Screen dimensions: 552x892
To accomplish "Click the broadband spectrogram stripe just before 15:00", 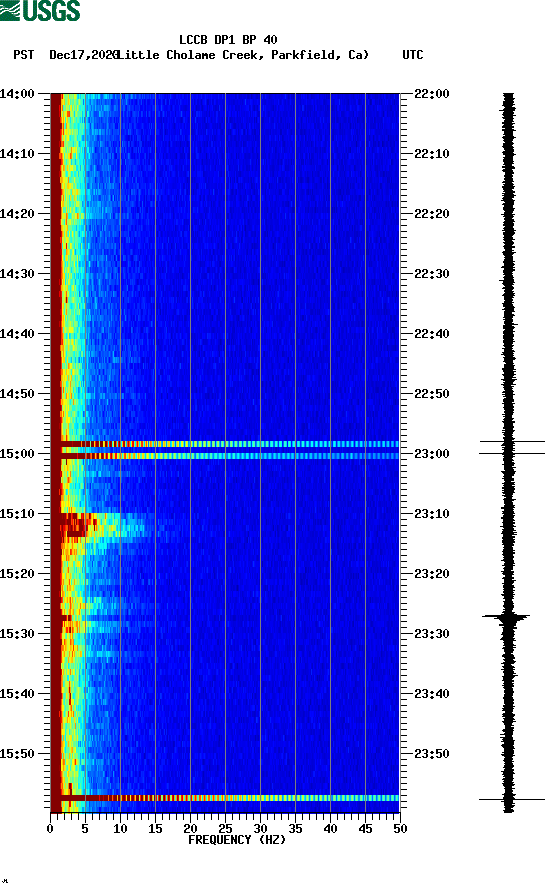I will click(225, 444).
